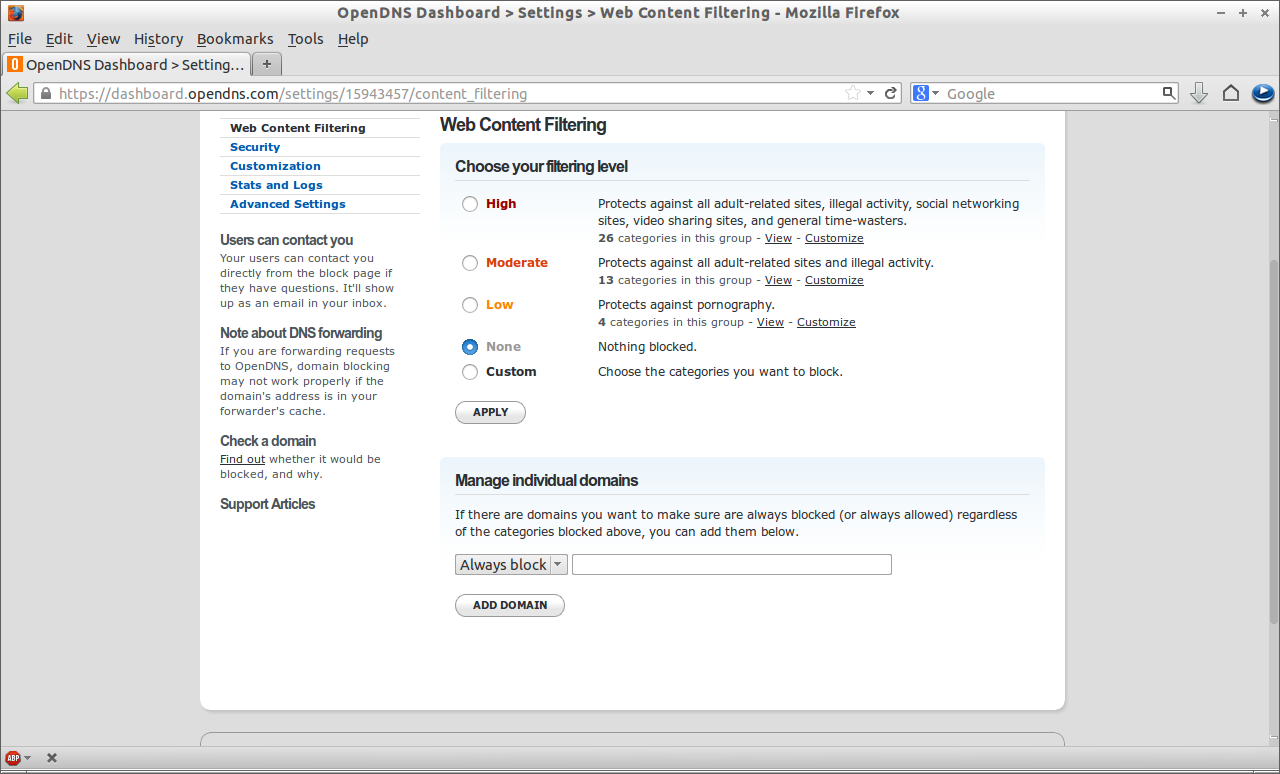Image resolution: width=1280 pixels, height=774 pixels.
Task: Open the Help menu
Action: pos(353,39)
